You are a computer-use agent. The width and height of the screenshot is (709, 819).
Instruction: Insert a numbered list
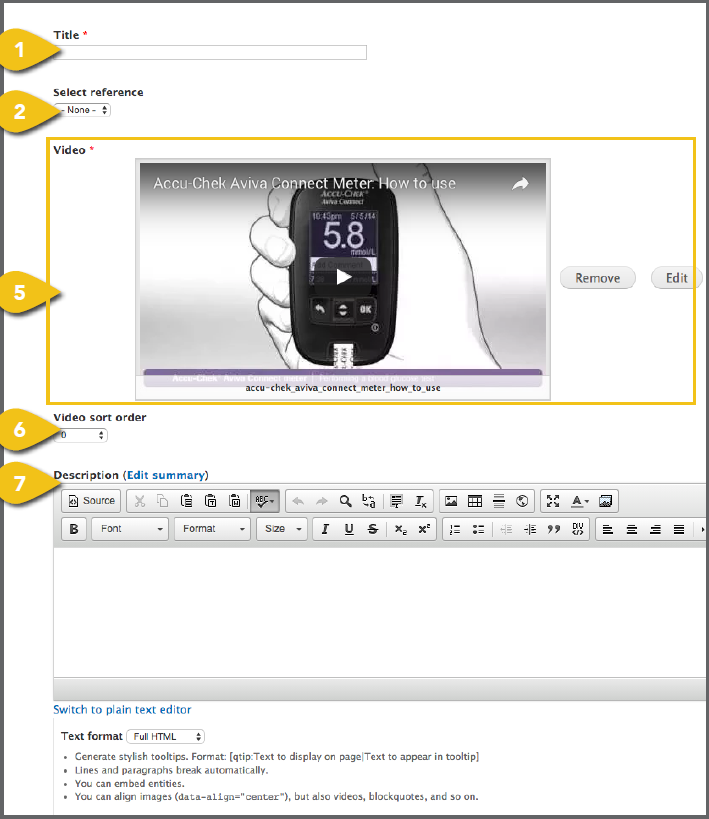455,529
